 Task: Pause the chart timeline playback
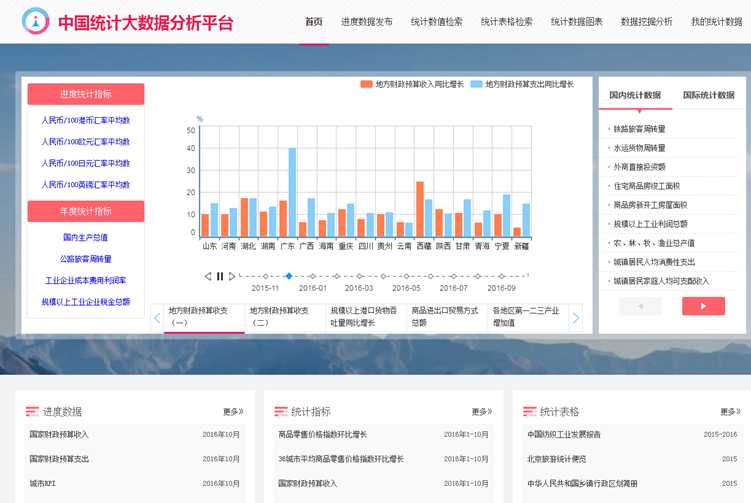pos(220,276)
